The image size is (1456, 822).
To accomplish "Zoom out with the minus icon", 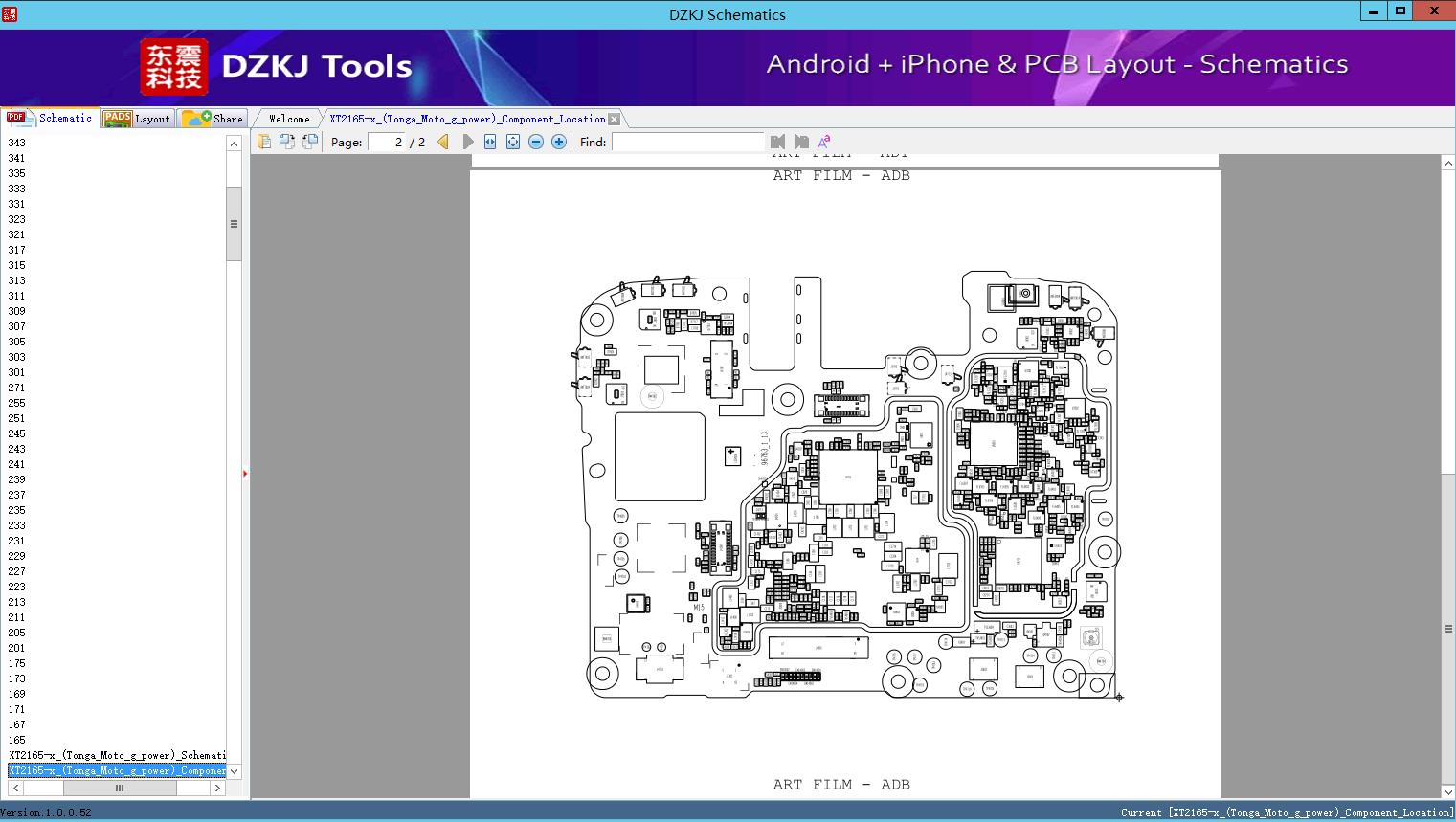I will pos(536,142).
